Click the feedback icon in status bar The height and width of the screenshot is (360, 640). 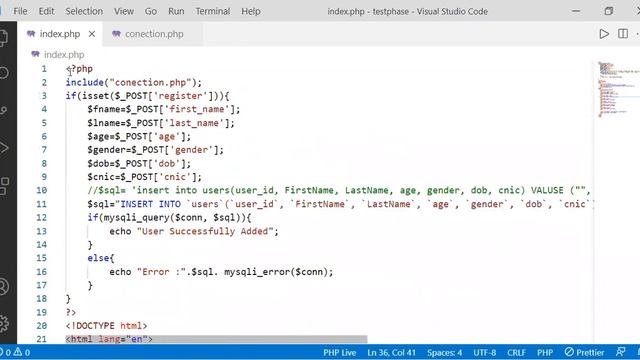pyautogui.click(x=620, y=352)
